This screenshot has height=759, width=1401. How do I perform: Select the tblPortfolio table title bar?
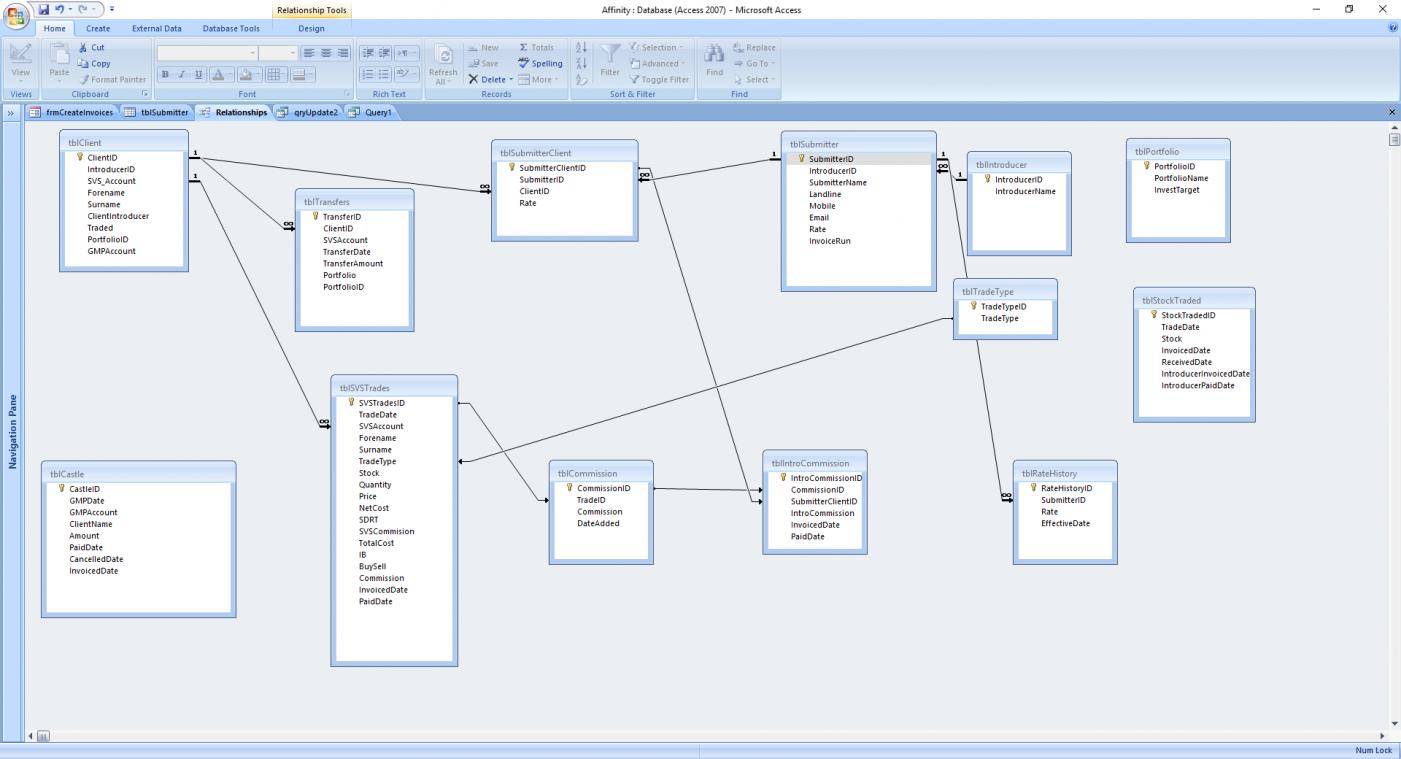click(1178, 152)
